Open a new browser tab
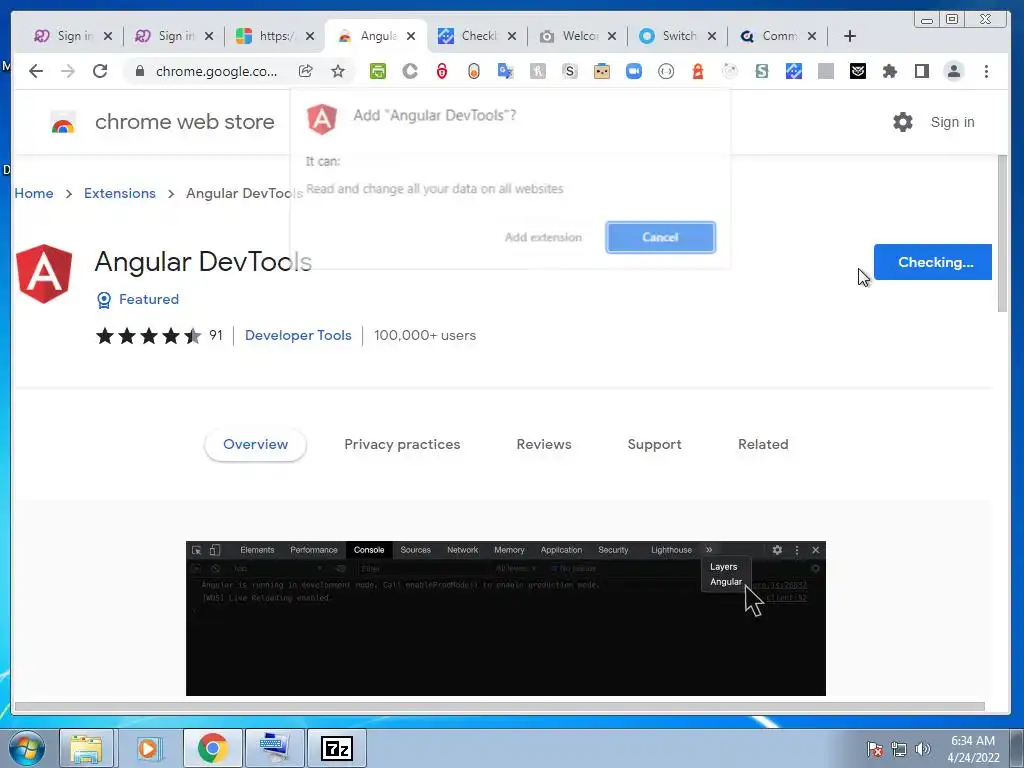The width and height of the screenshot is (1024, 768). point(850,36)
